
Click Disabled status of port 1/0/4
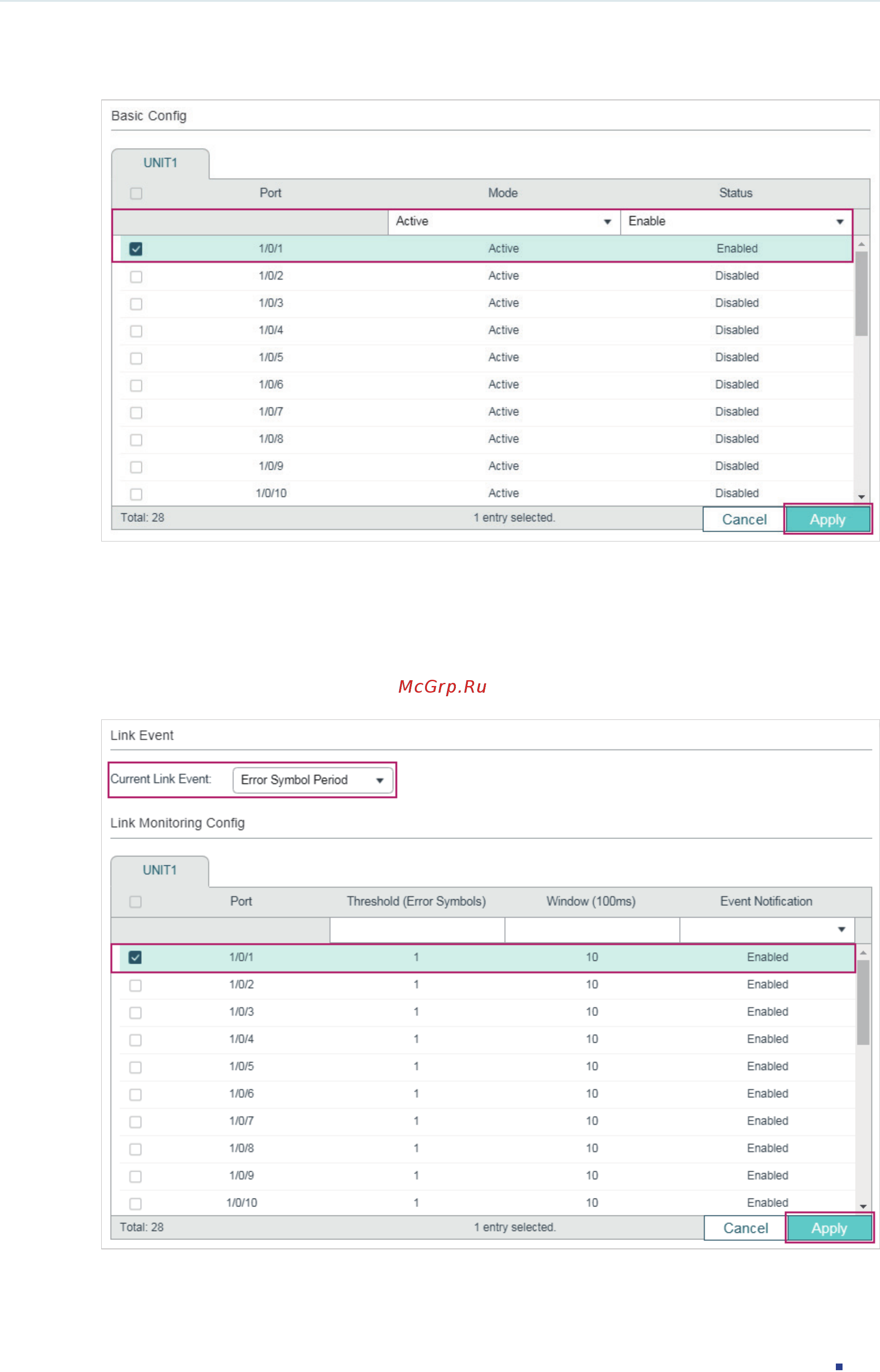736,330
